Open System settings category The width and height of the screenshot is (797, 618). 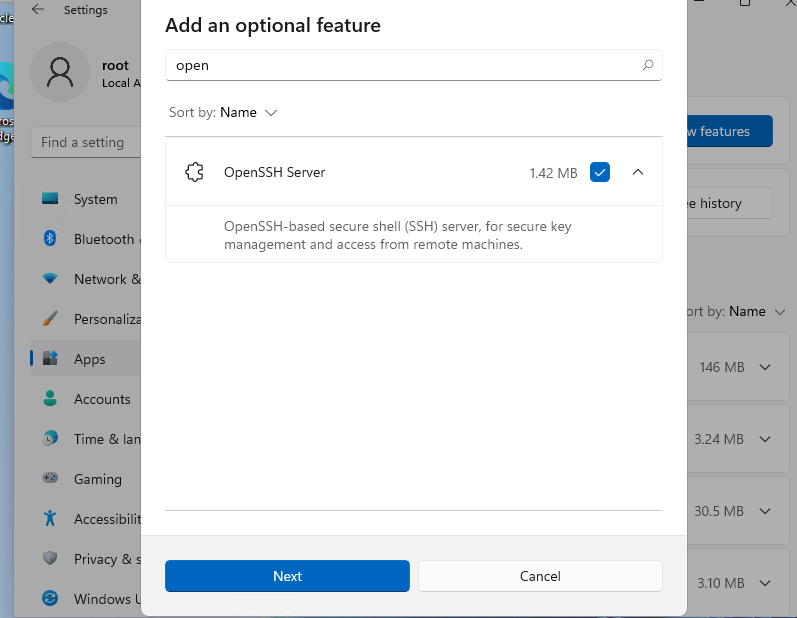(x=85, y=199)
